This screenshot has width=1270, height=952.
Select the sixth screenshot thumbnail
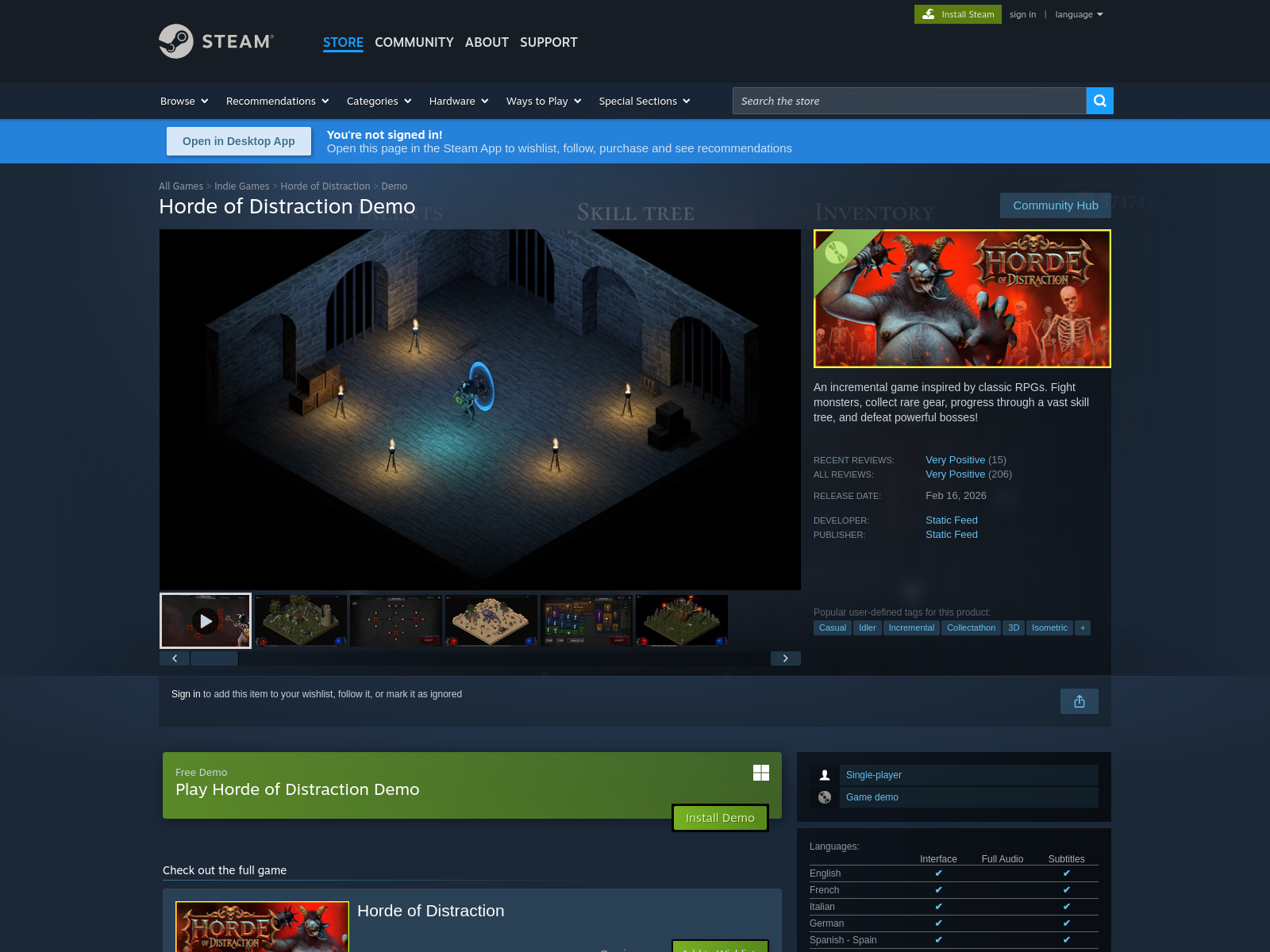coord(682,620)
